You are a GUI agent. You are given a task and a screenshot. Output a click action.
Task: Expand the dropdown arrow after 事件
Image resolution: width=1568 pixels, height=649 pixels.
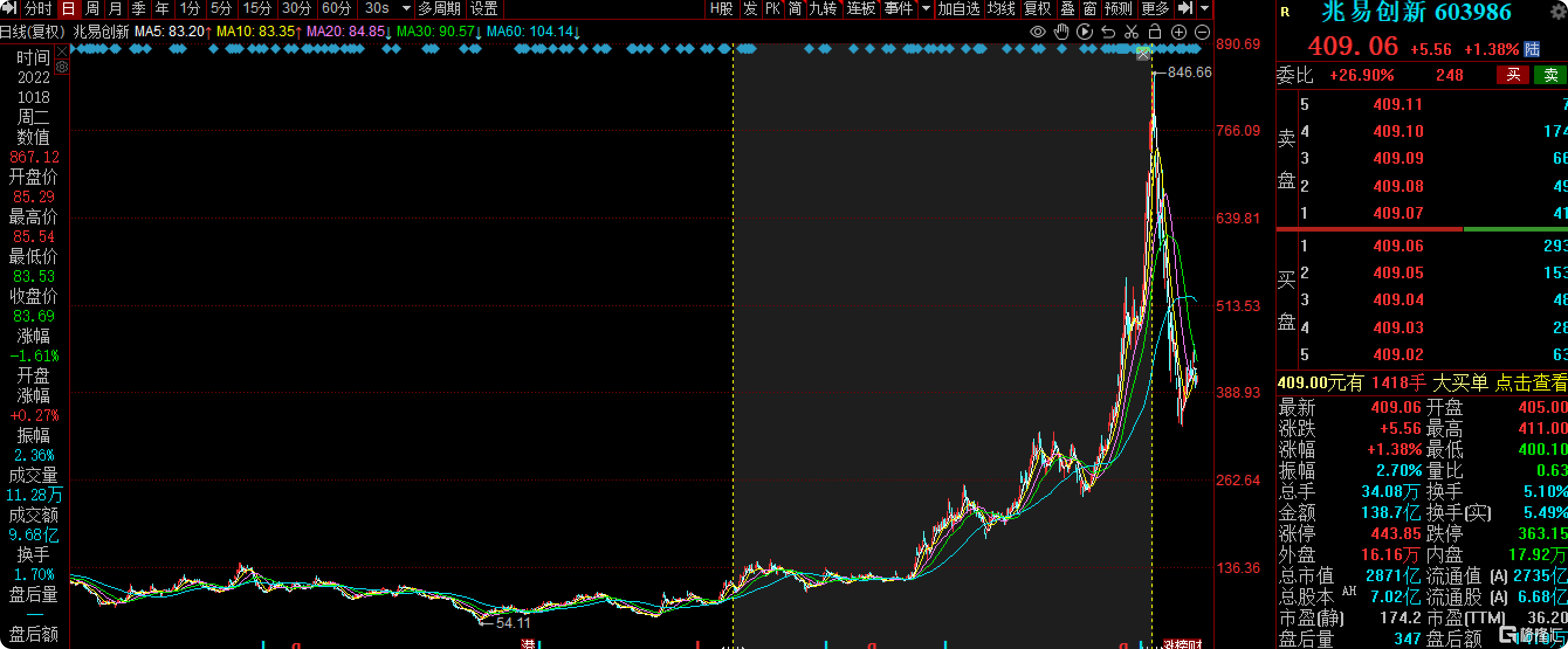tap(926, 9)
